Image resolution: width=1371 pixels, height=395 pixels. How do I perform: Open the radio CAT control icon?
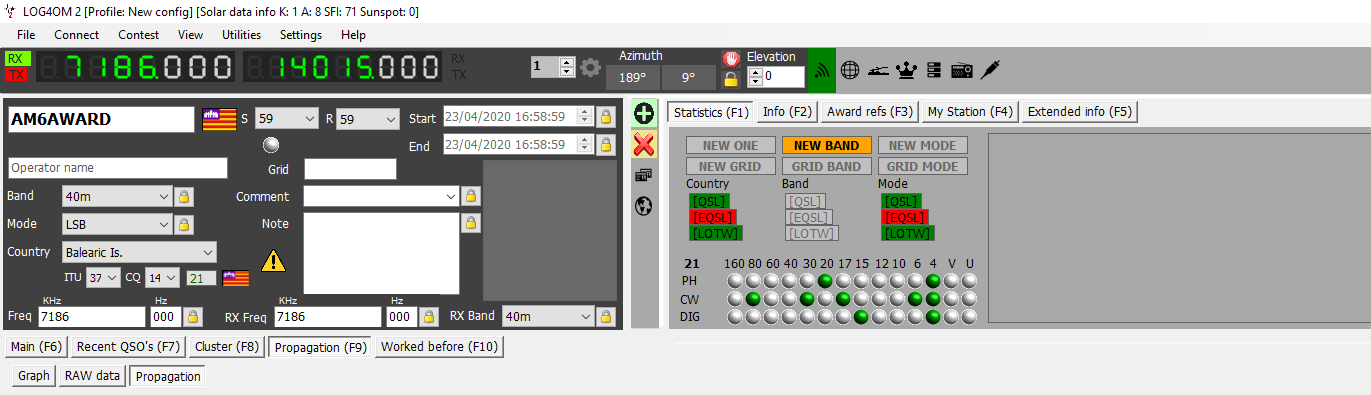(x=962, y=70)
